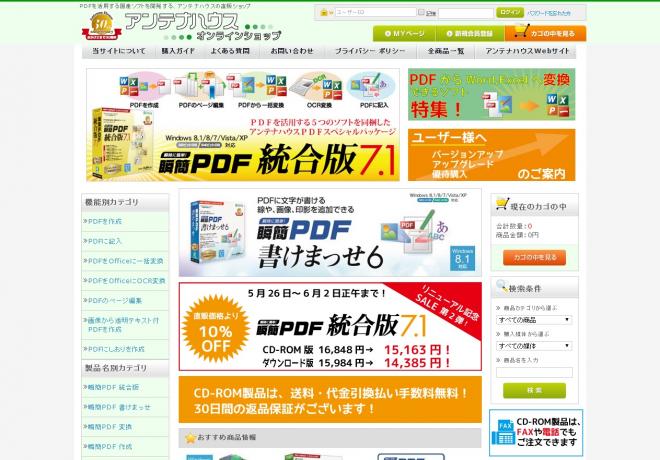Screen dimensions: 660x460
Task: Click the PDFのページ編集 icon in the top banner
Action: (200, 87)
